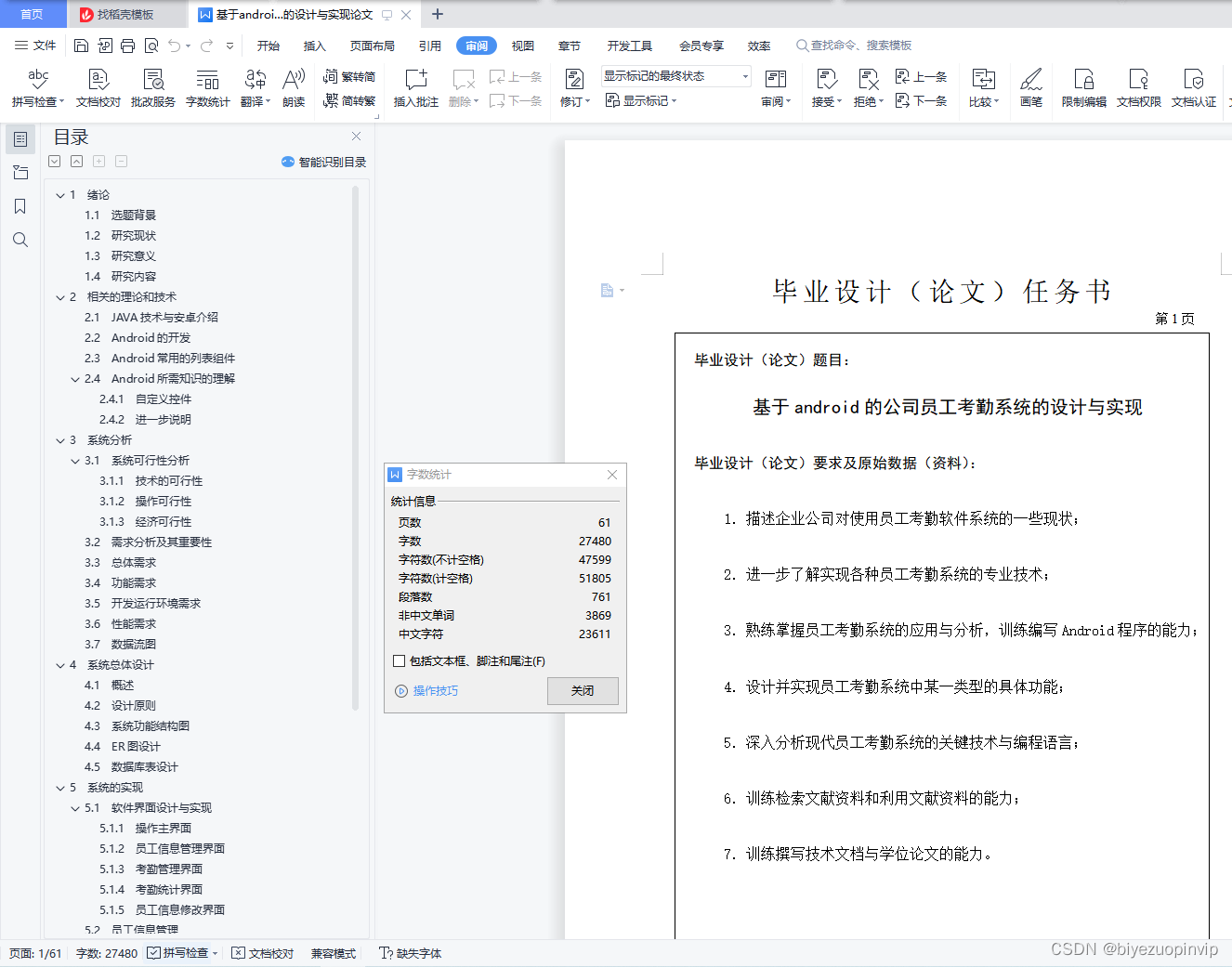The image size is (1232, 967).
Task: Switch to the 开发工具 ribbon tab
Action: [630, 46]
